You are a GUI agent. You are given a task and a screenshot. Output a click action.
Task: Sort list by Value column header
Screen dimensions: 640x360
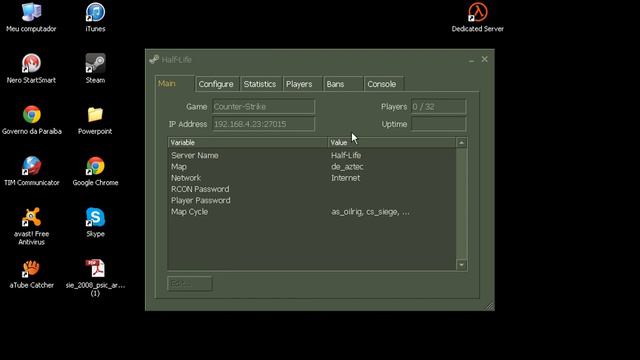(x=392, y=142)
